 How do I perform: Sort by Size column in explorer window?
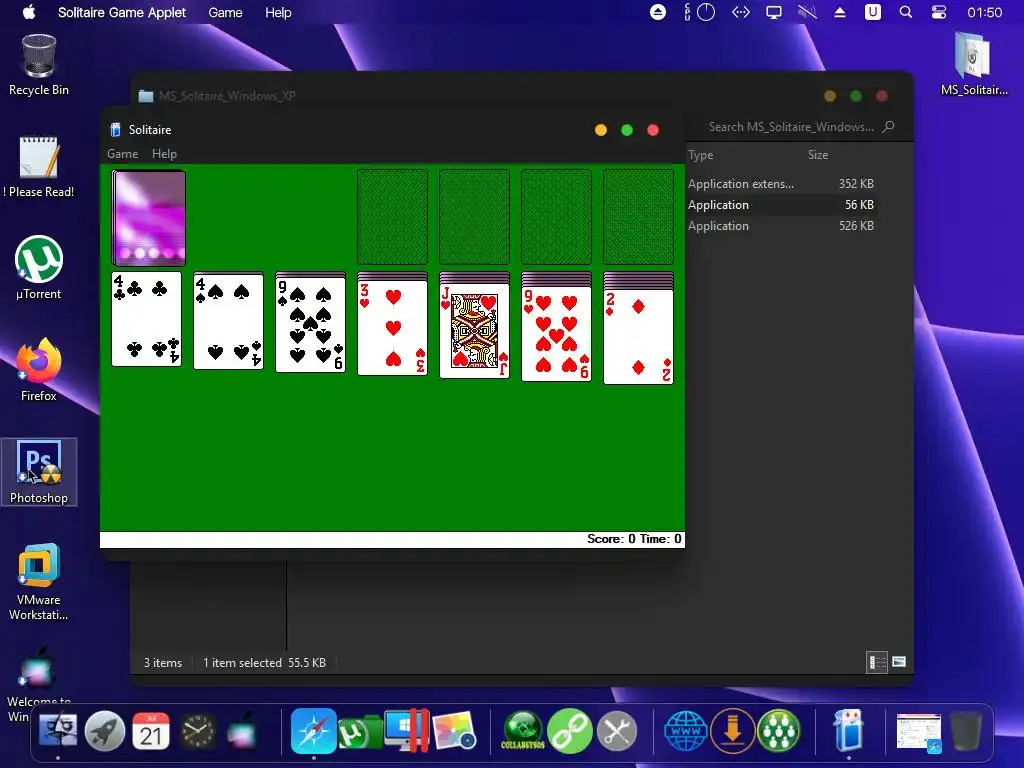(818, 155)
